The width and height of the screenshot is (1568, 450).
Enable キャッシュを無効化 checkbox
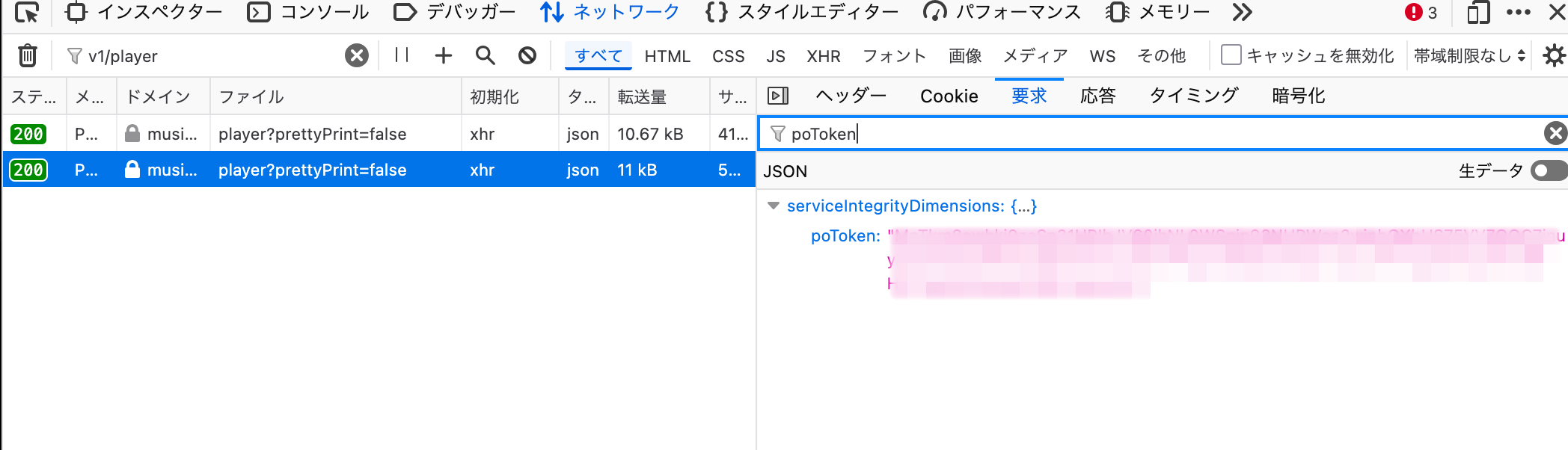click(1231, 55)
